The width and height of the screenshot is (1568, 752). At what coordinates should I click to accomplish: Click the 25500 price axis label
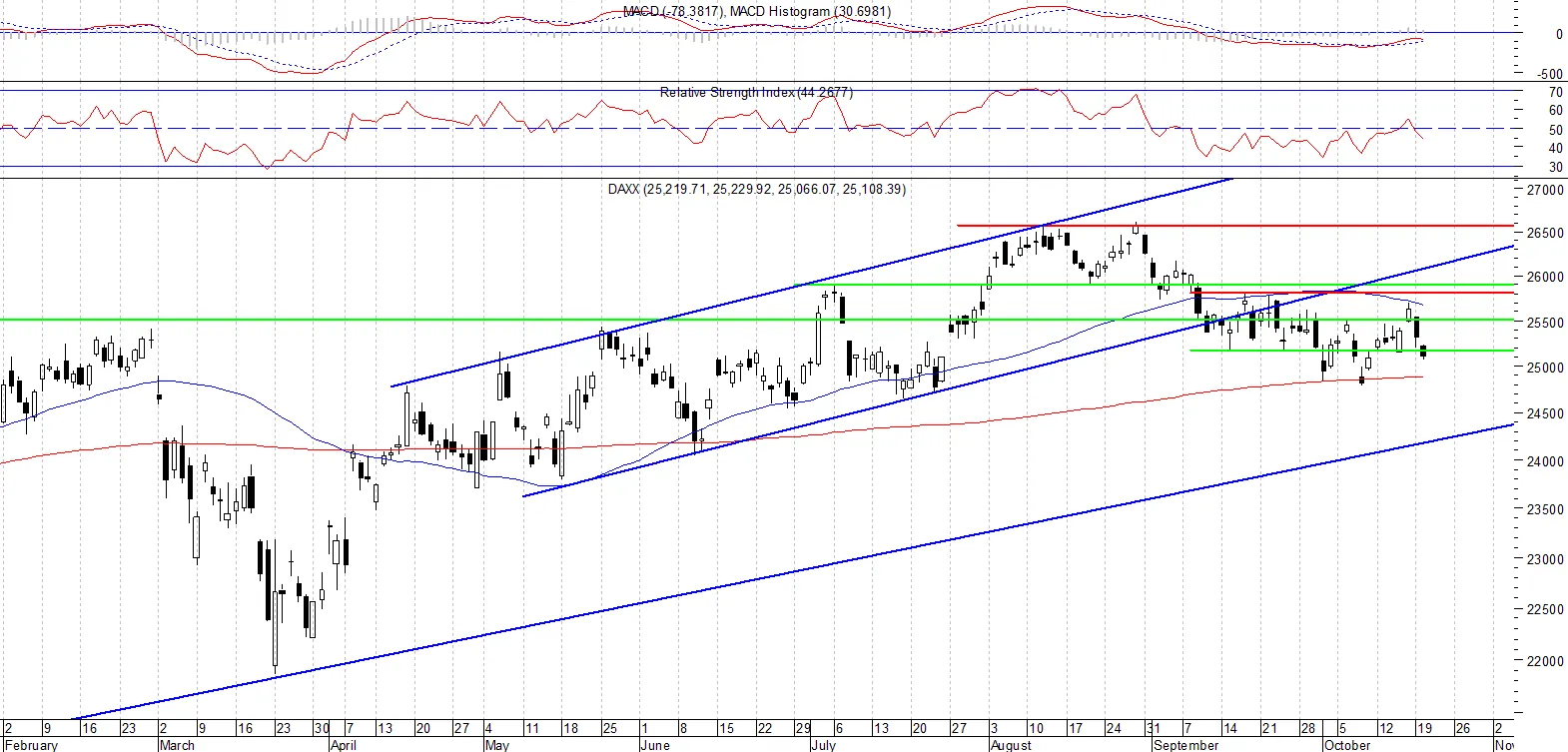[x=1546, y=324]
